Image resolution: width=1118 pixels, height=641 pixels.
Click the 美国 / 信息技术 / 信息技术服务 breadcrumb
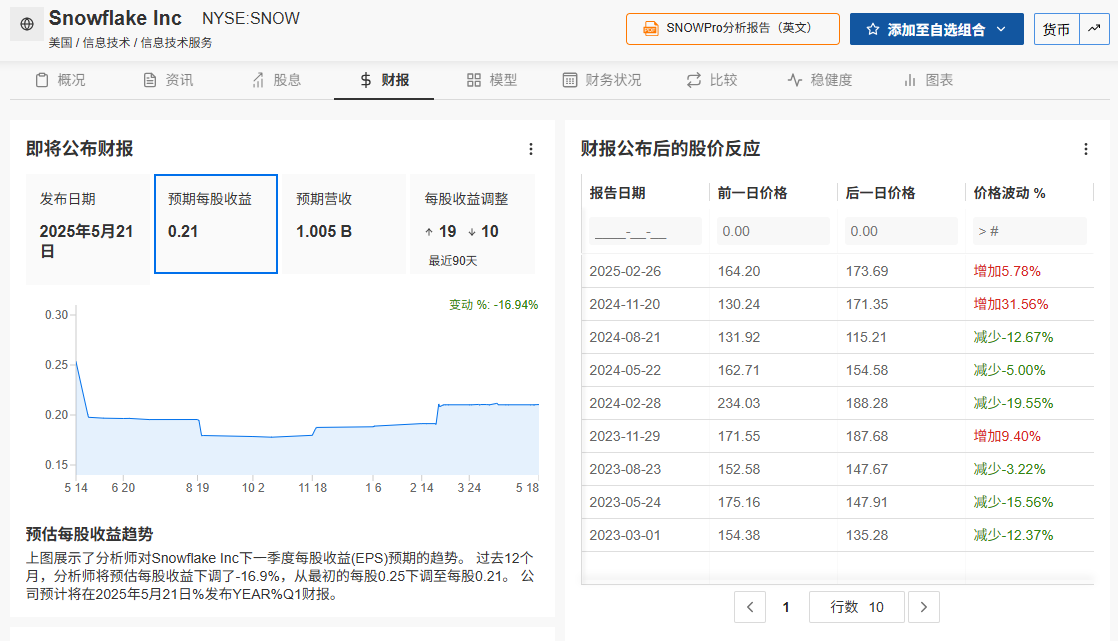130,43
